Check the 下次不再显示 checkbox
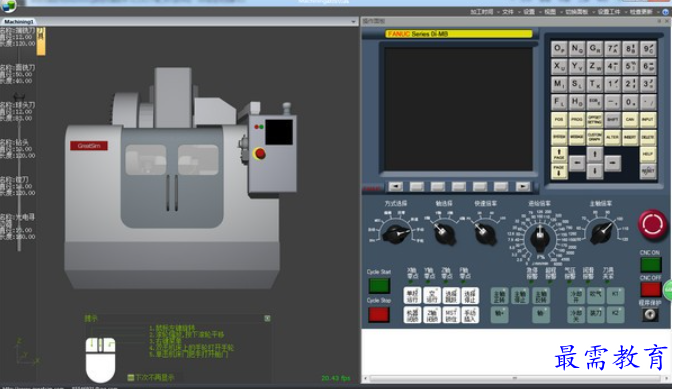This screenshot has height=389, width=676. tap(131, 378)
